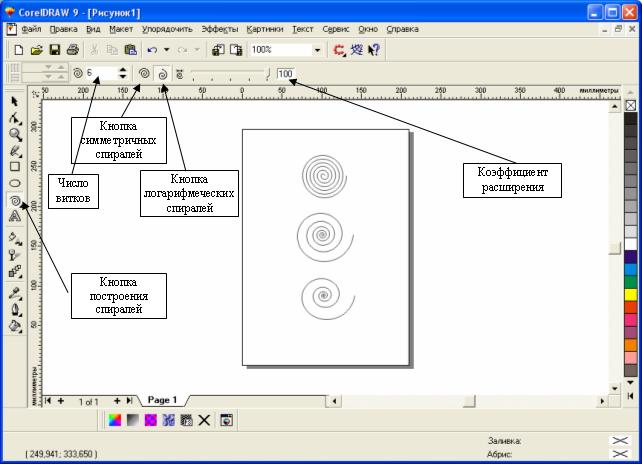Select the Zoom tool in the toolbox
Image resolution: width=642 pixels, height=464 pixels.
pos(15,134)
